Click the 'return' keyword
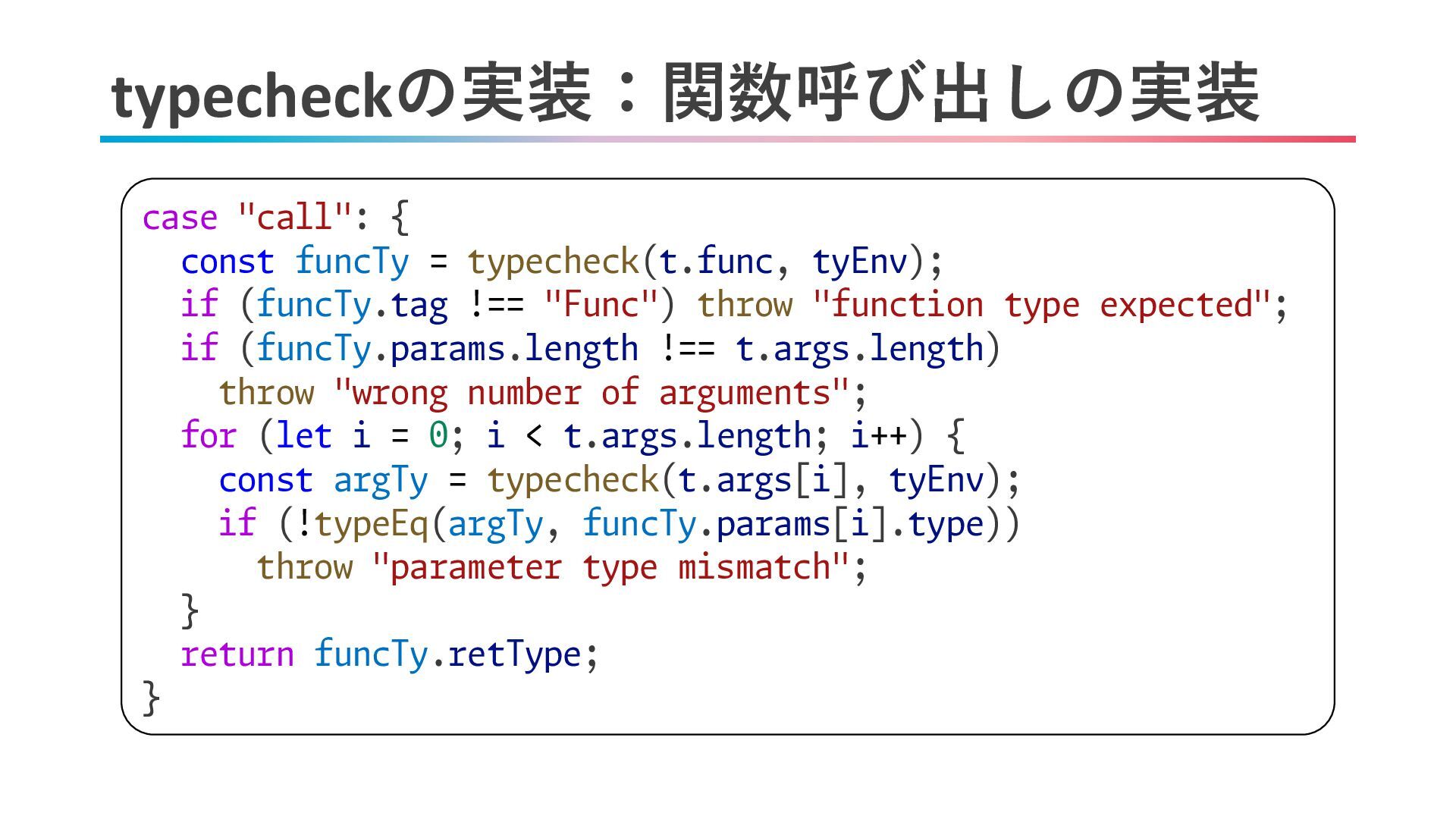The image size is (1456, 819). click(237, 654)
